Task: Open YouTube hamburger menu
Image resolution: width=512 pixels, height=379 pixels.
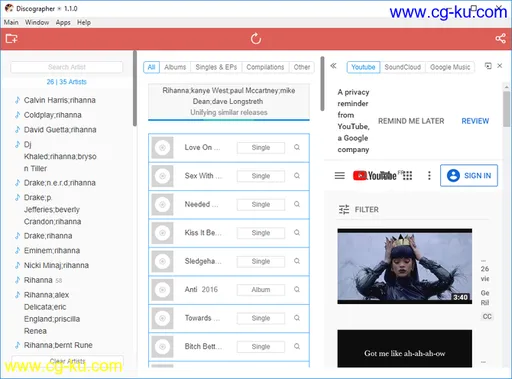Action: pyautogui.click(x=340, y=175)
